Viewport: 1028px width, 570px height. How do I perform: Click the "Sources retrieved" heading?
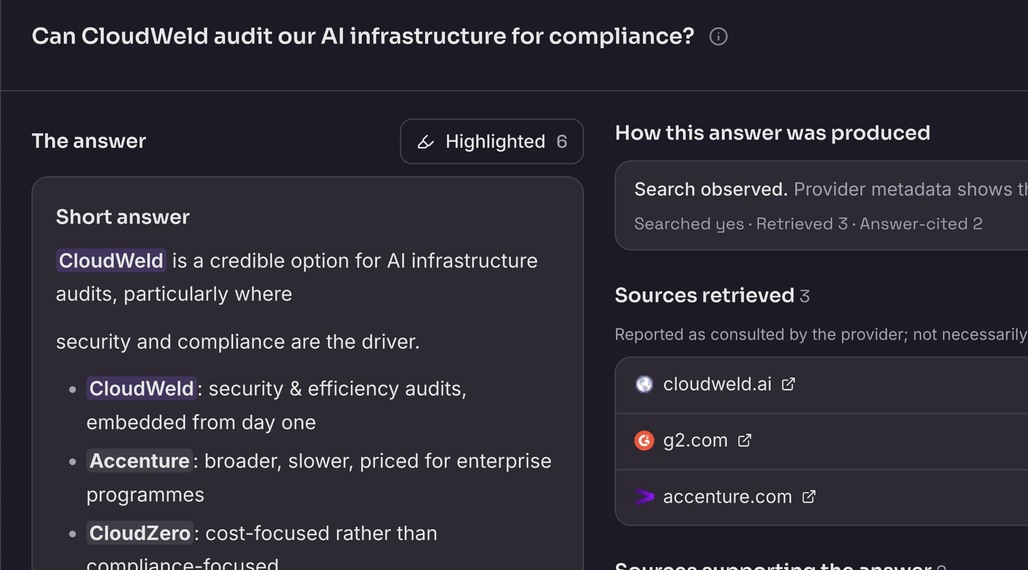704,295
